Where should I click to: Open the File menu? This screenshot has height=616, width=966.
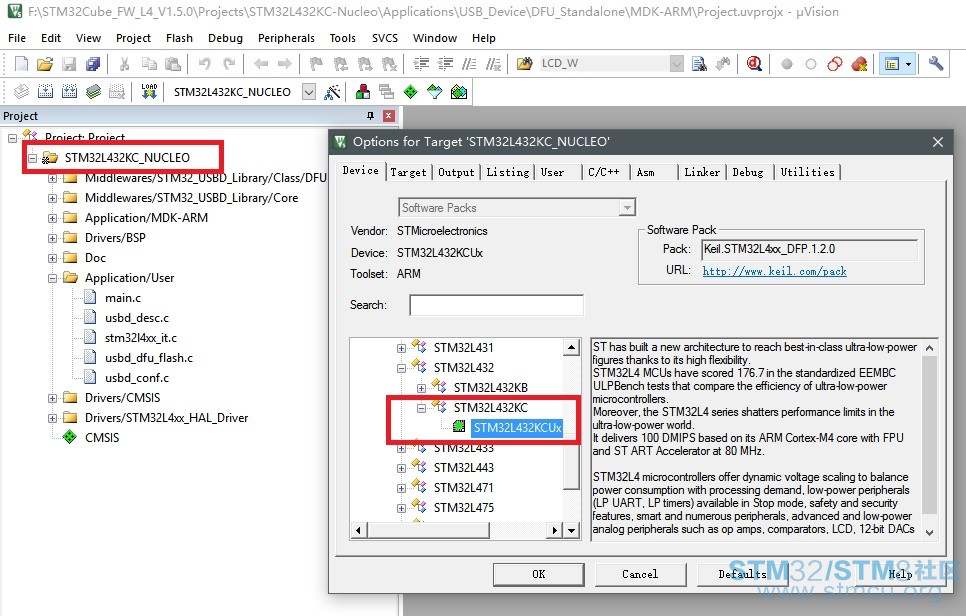(x=17, y=38)
